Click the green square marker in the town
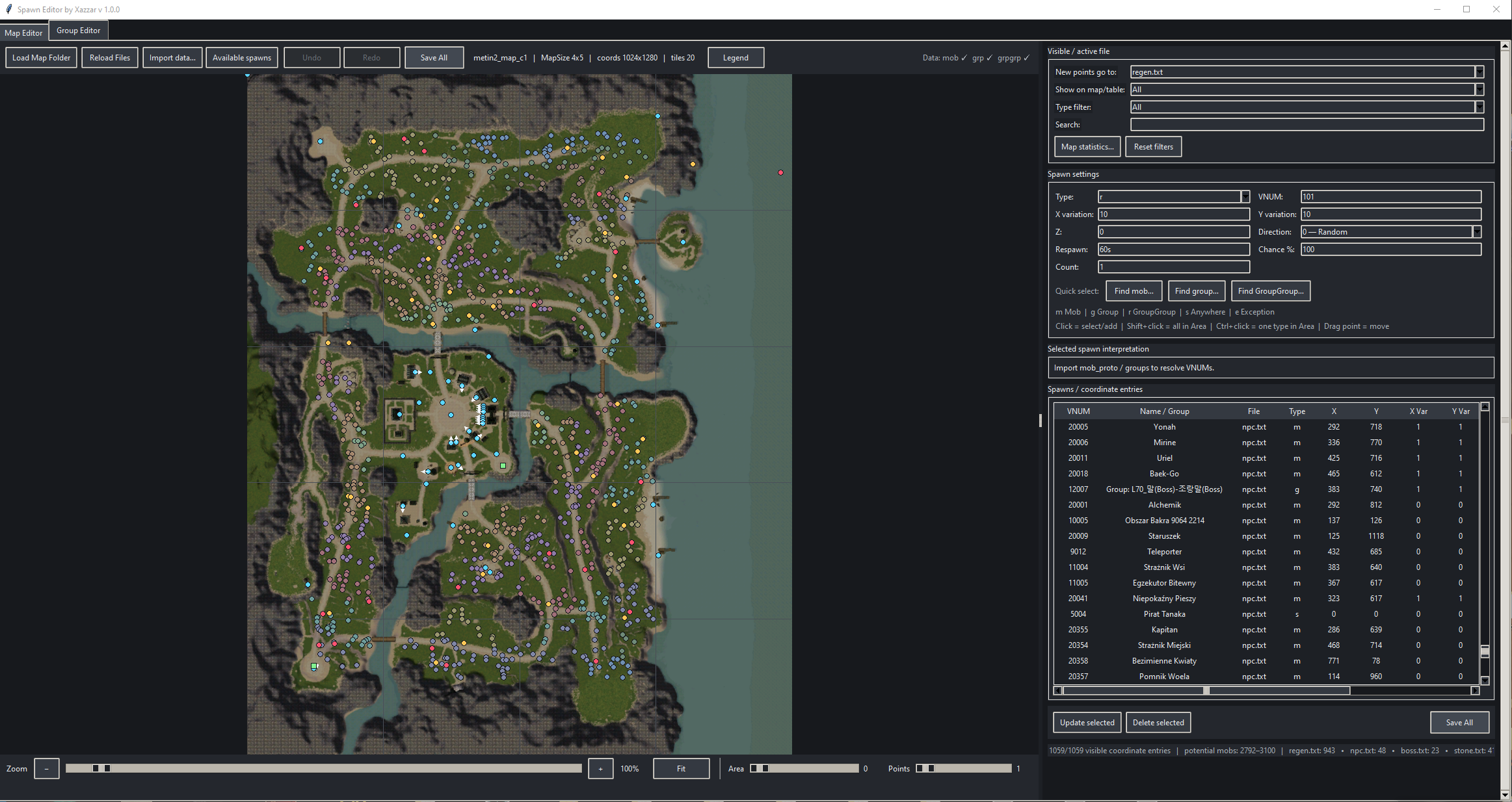 pyautogui.click(x=503, y=466)
